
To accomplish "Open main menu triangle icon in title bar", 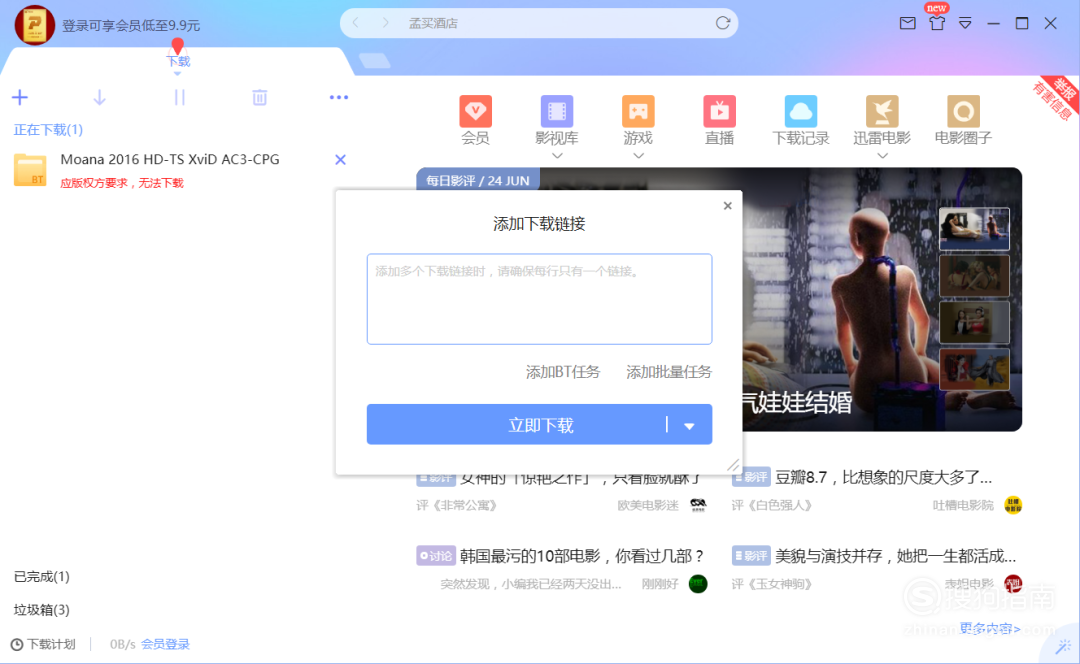I will click(x=965, y=23).
